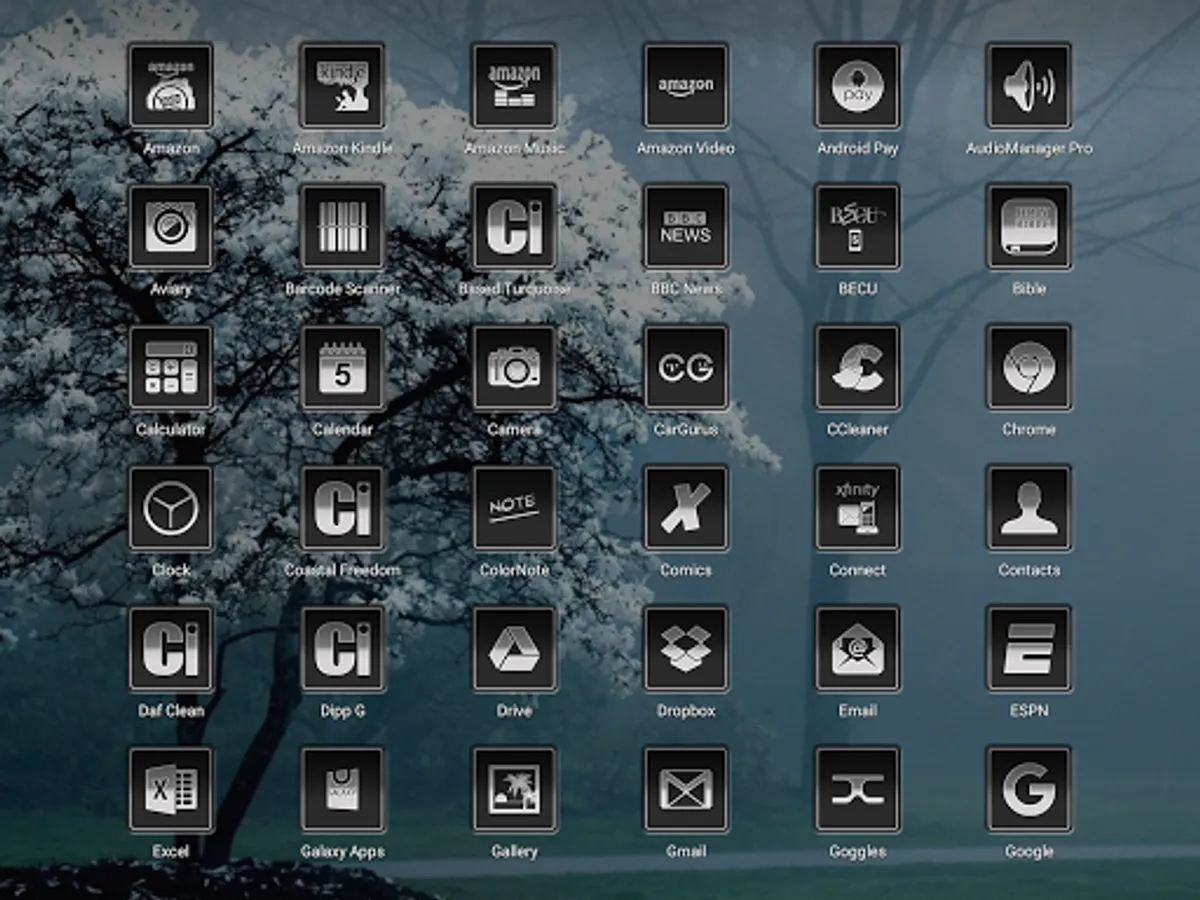Launch the Chrome browser
Viewport: 1200px width, 900px height.
1030,368
